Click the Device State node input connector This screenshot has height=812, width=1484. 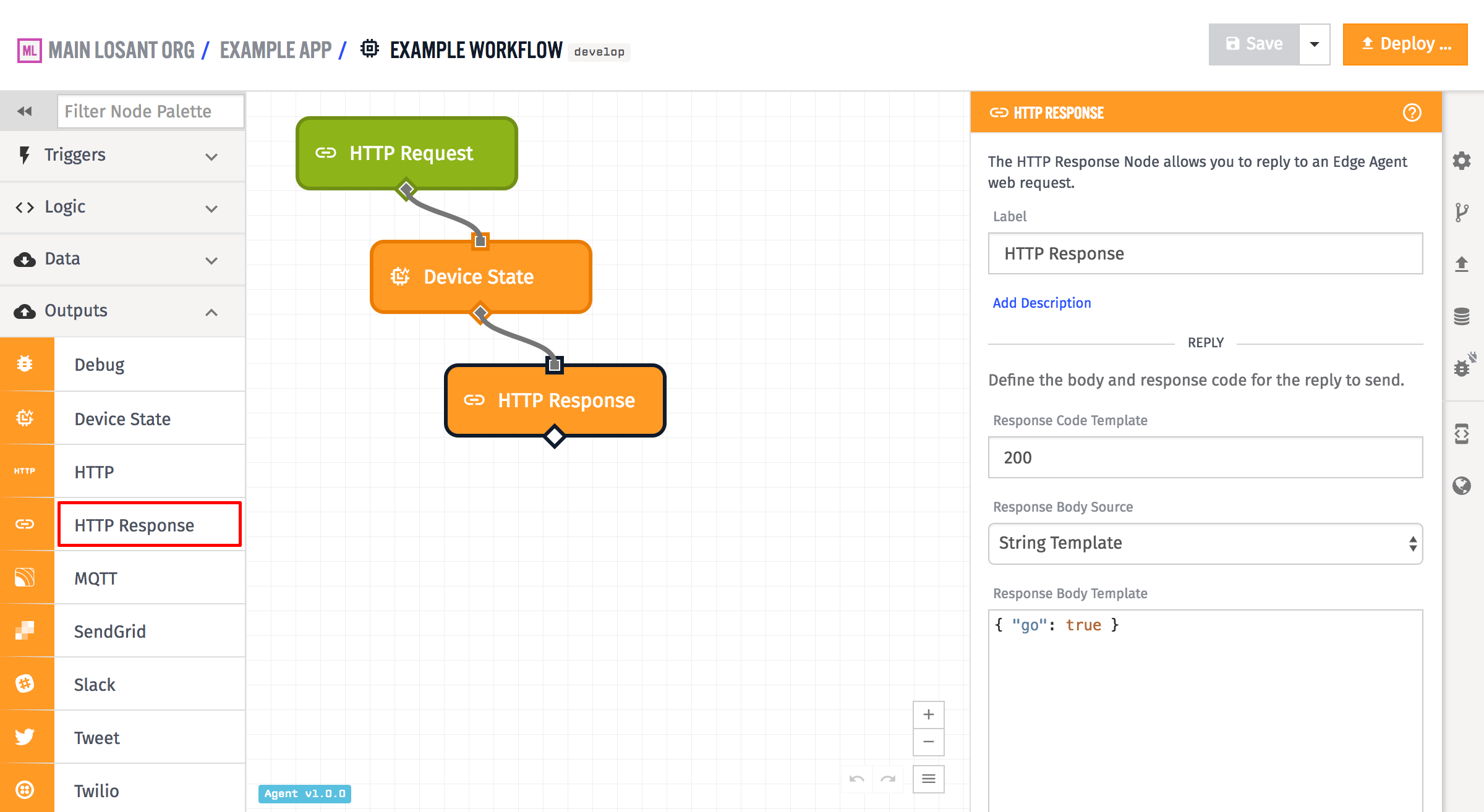[x=480, y=241]
